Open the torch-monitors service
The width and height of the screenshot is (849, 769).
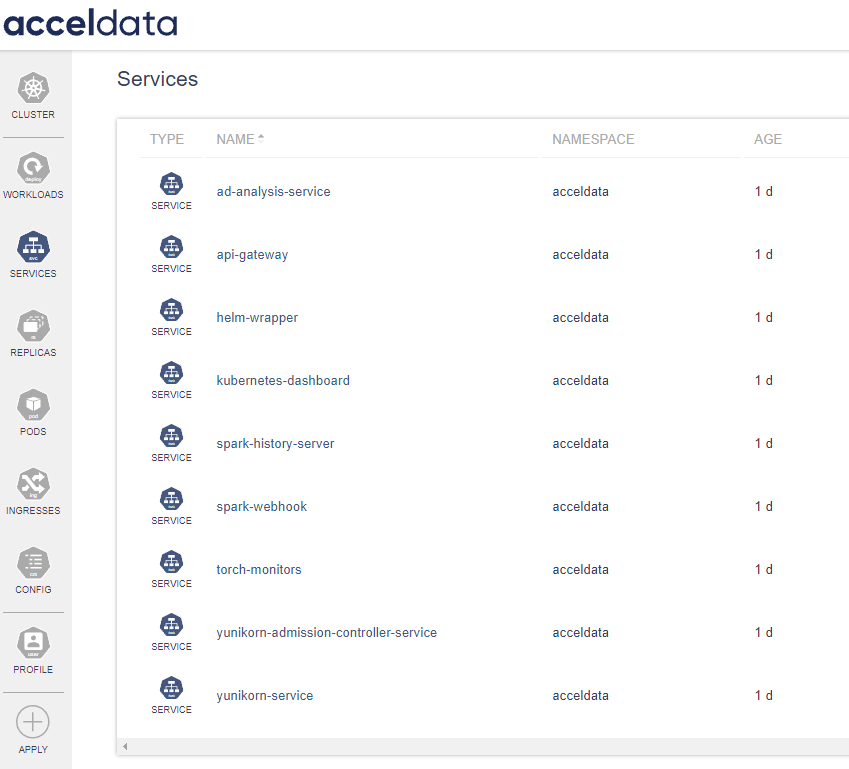tap(259, 570)
